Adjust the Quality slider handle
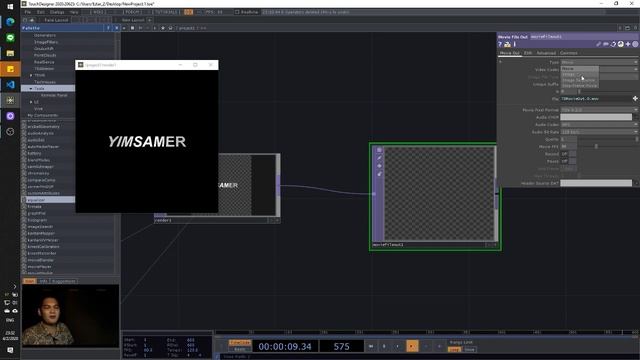Image resolution: width=640 pixels, height=360 pixels. (x=636, y=139)
